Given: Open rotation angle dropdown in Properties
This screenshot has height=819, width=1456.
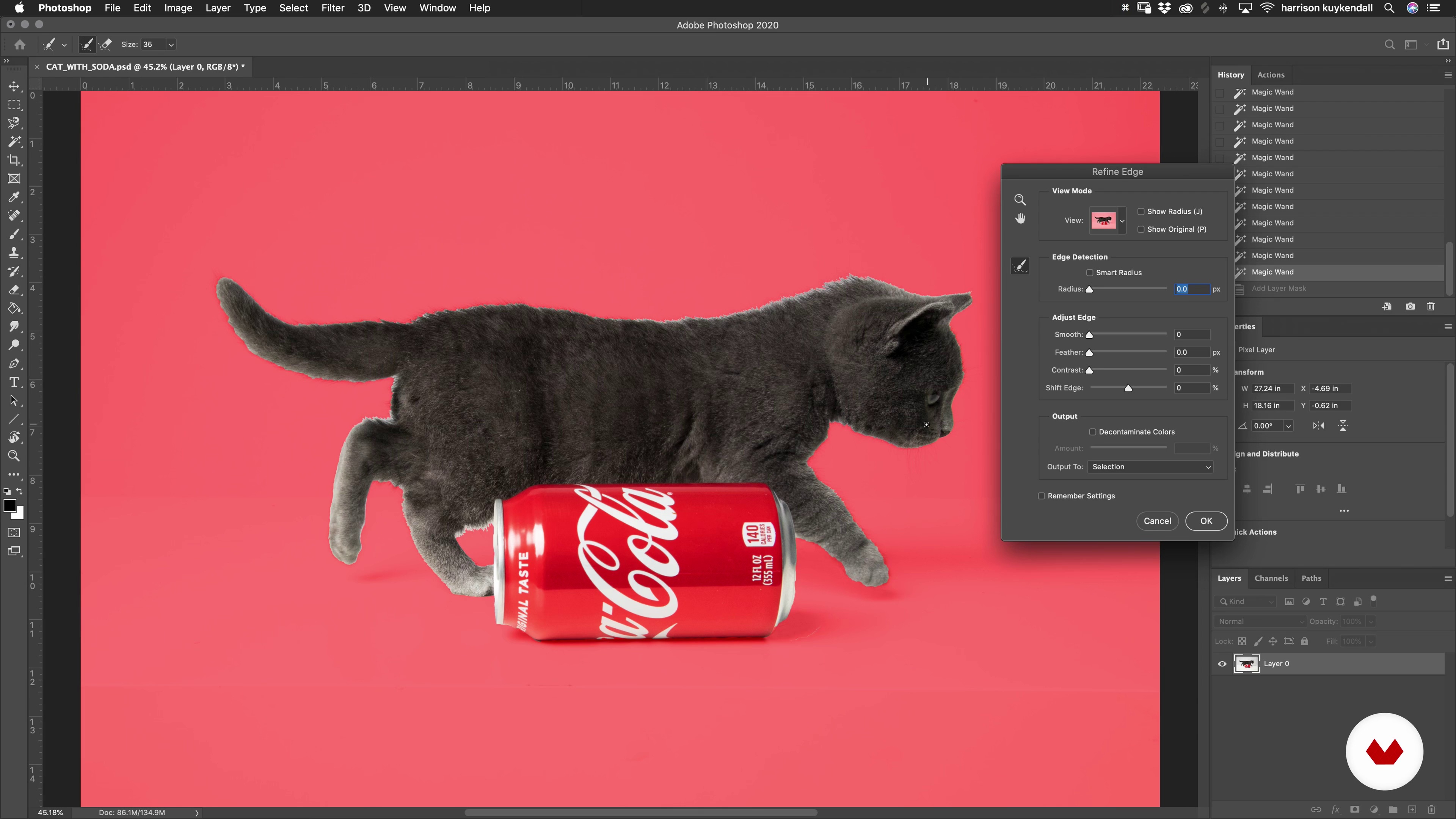Looking at the screenshot, I should 1288,425.
